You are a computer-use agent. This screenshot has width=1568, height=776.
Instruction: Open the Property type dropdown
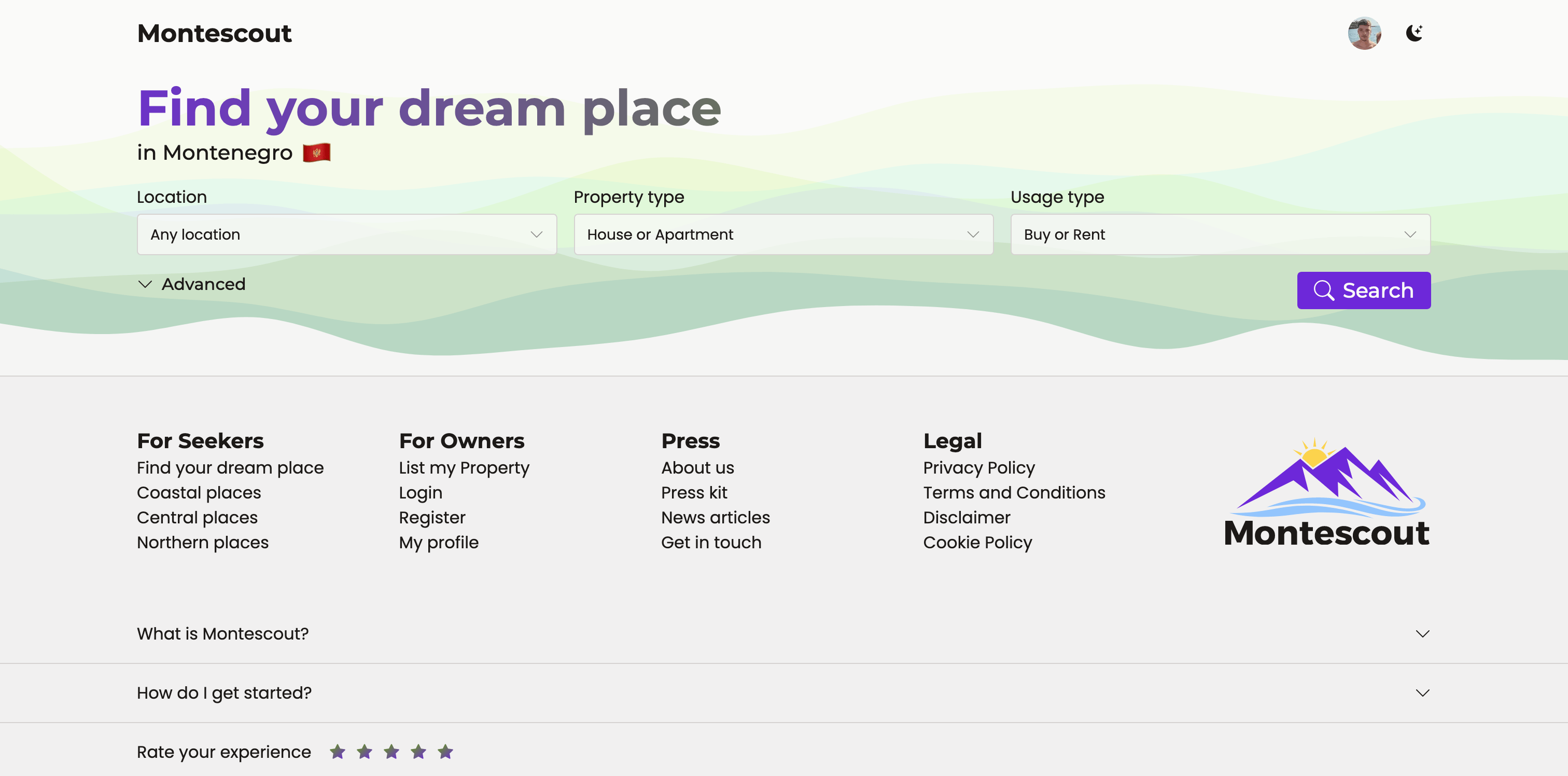(783, 234)
